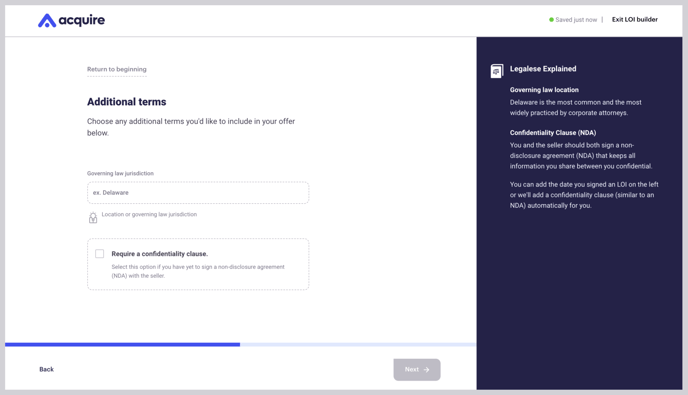688x395 pixels.
Task: Click the Saved just now status text
Action: tap(576, 20)
